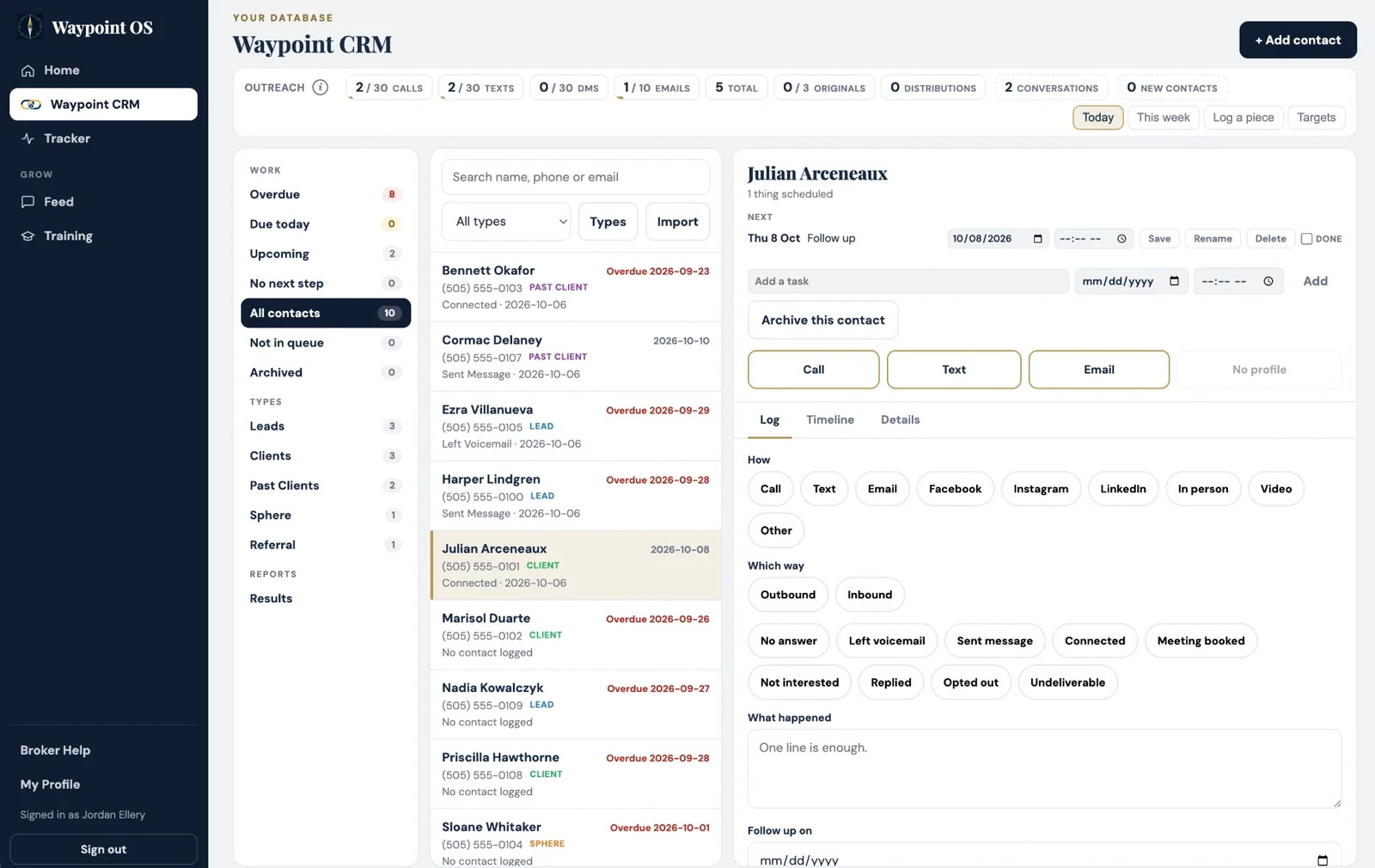Select the Call contact method chip
This screenshot has width=1375, height=868.
tap(771, 489)
